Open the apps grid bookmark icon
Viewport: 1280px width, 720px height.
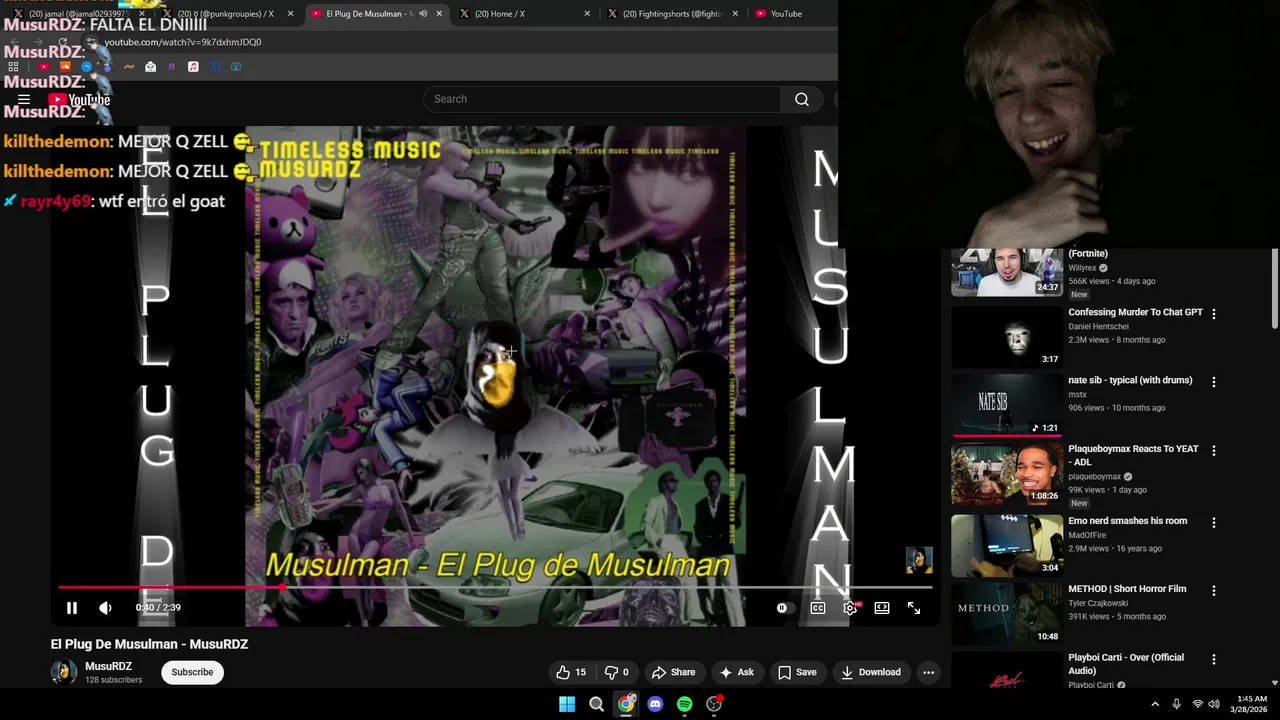point(14,67)
